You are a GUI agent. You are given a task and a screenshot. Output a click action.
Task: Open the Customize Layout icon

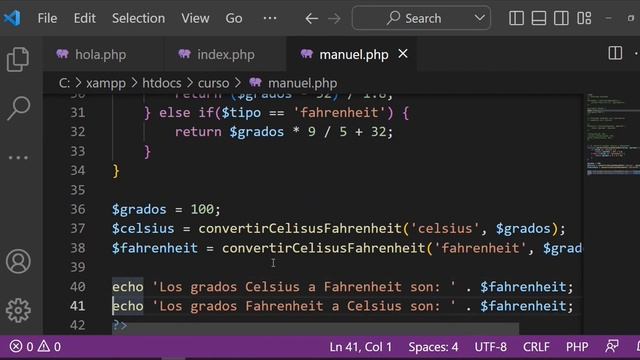click(584, 18)
